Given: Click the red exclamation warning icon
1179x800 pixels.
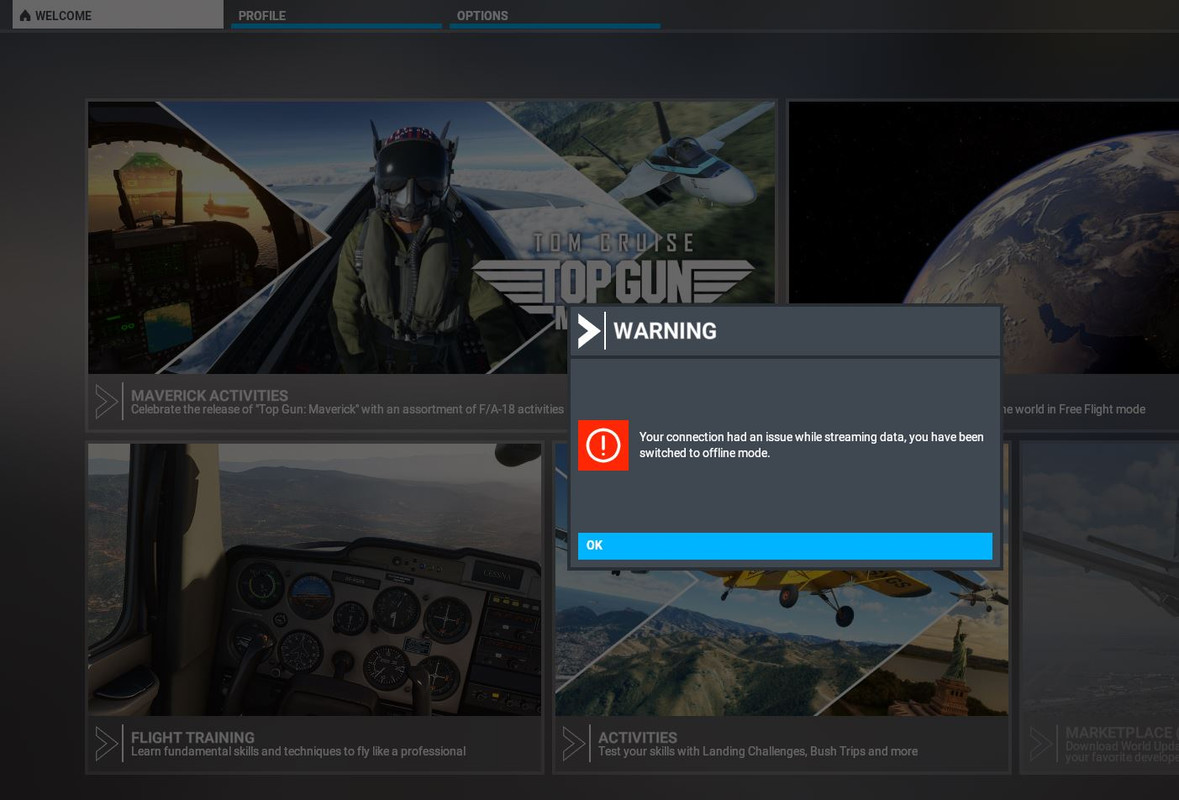Looking at the screenshot, I should [603, 445].
